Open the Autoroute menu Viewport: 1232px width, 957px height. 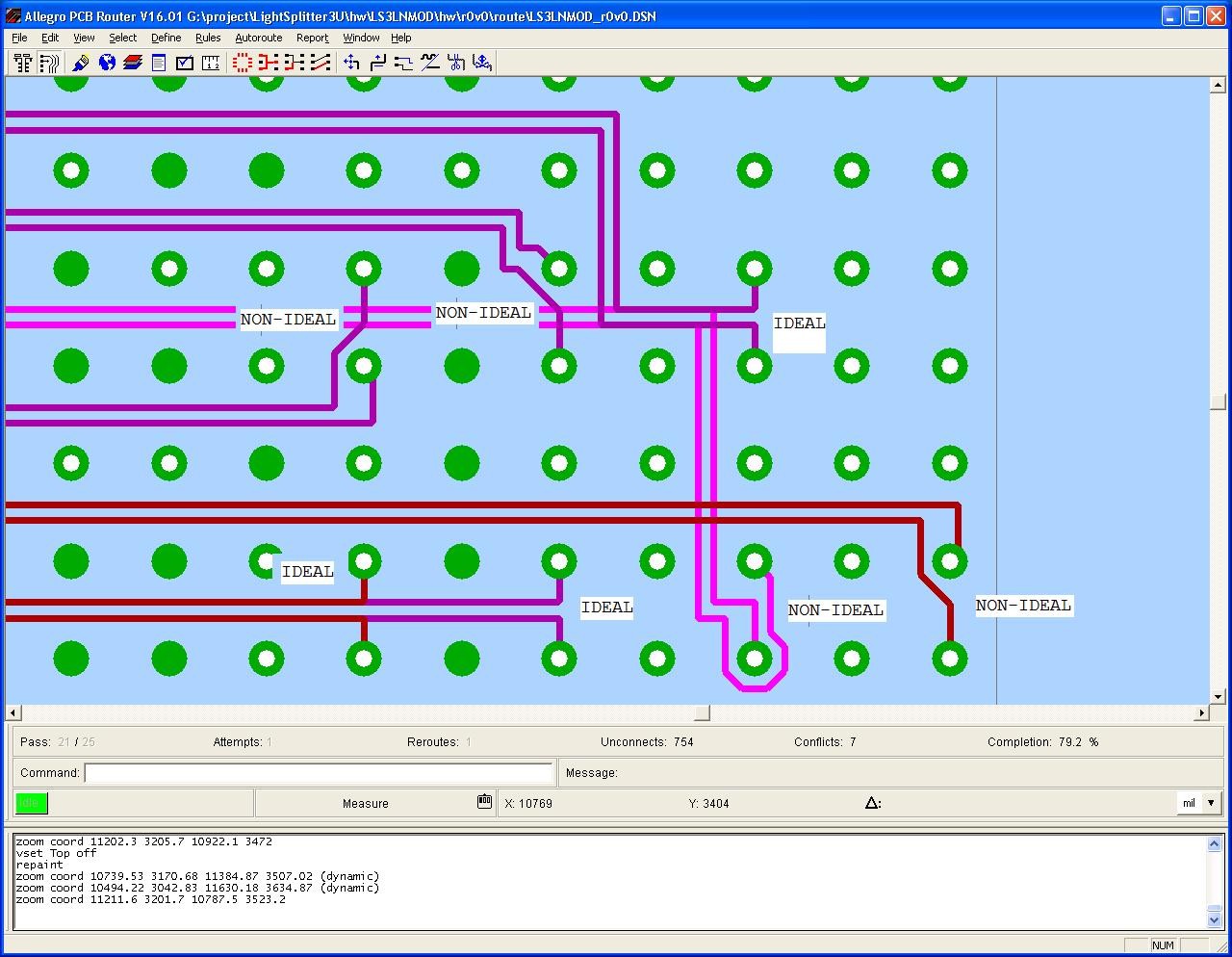pos(258,38)
